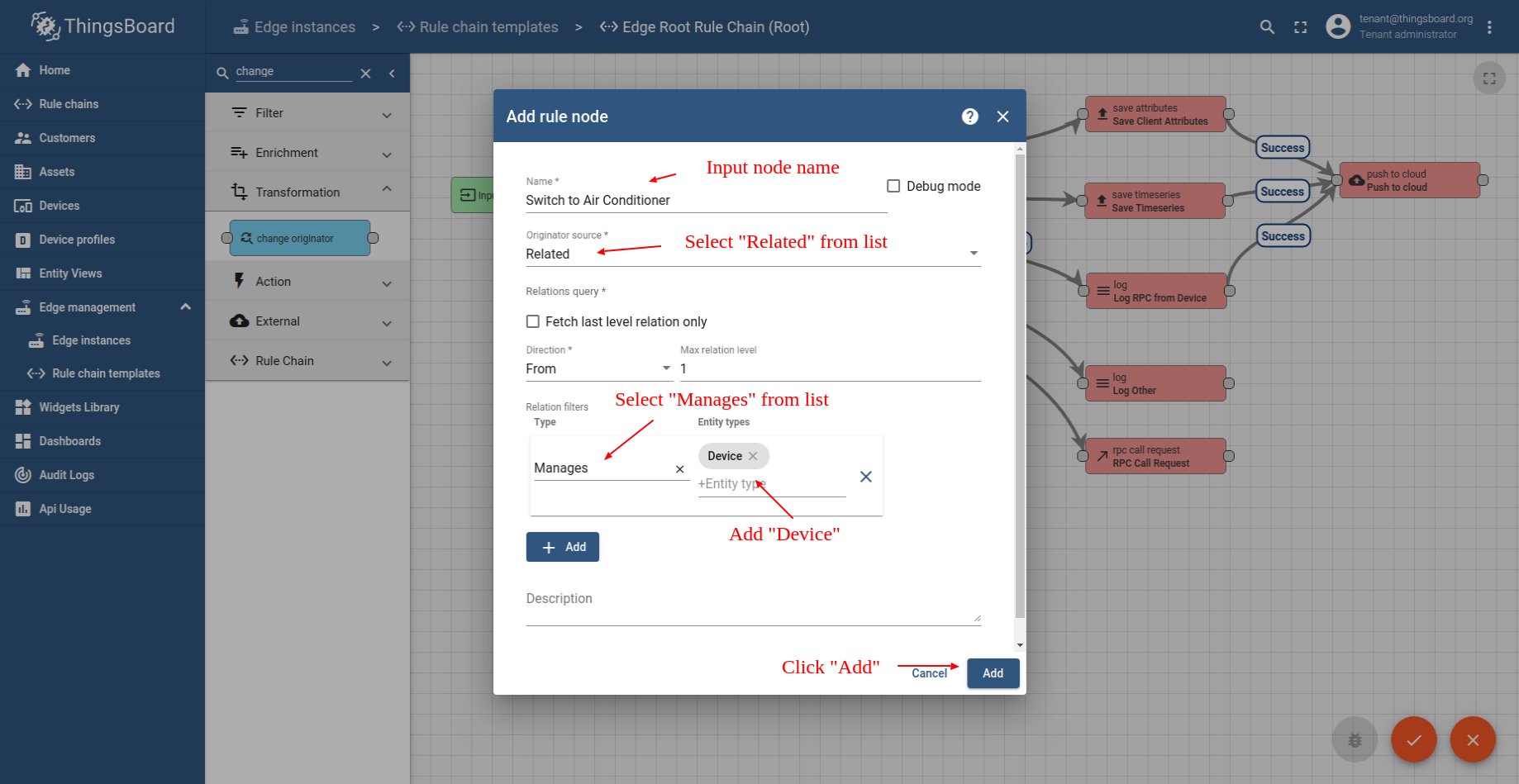Select the Log RPC from Device node
The height and width of the screenshot is (784, 1519).
[x=1157, y=291]
